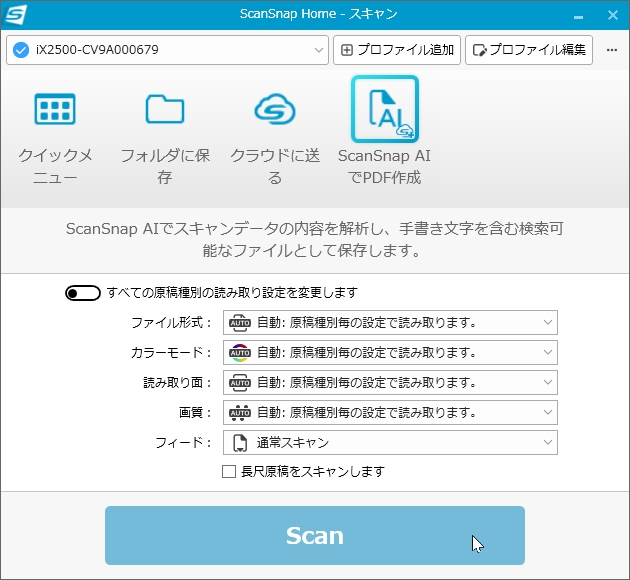Open the 画質 dropdown
This screenshot has height=580, width=630.
390,413
